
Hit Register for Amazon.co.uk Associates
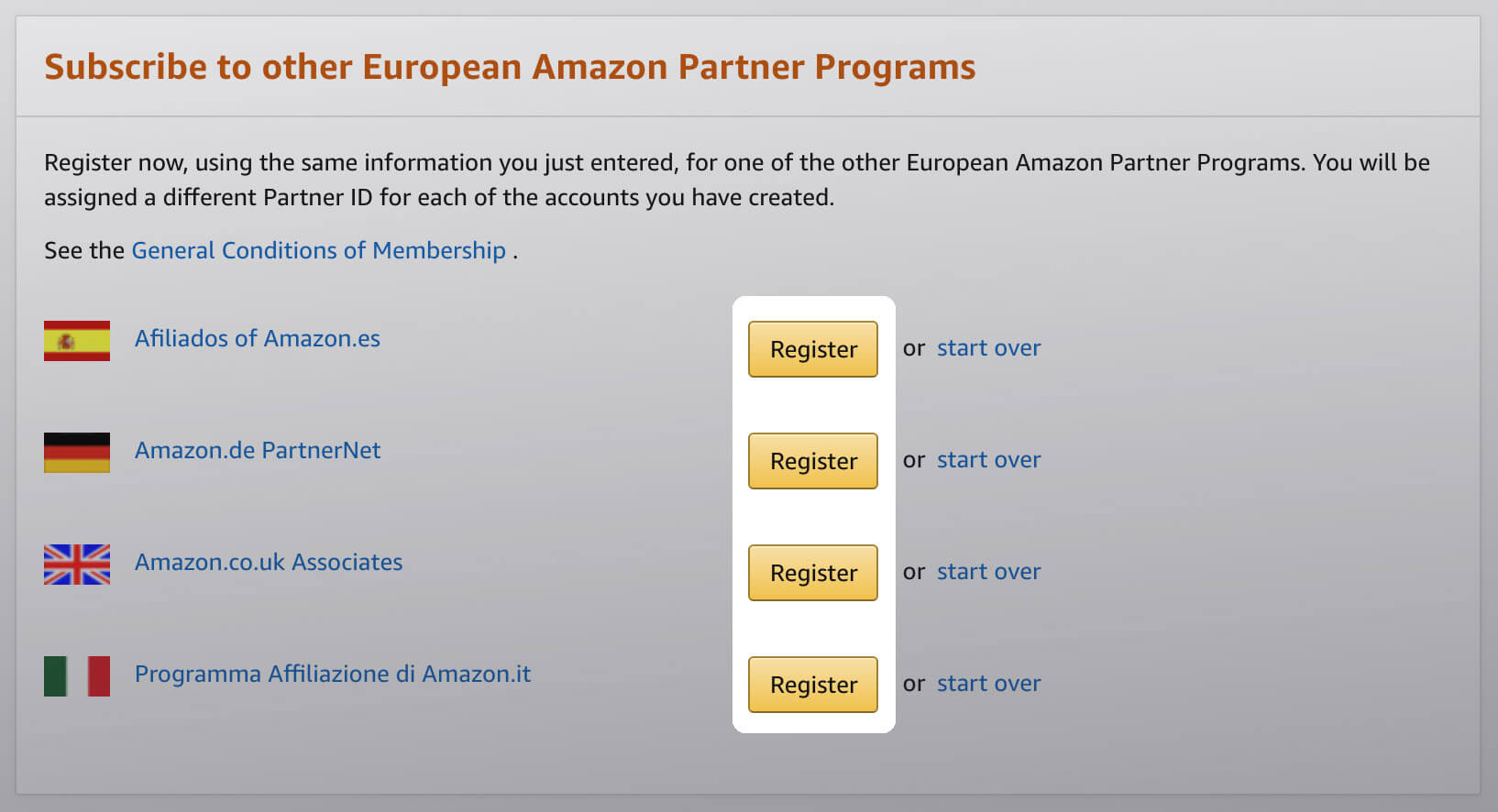[813, 573]
